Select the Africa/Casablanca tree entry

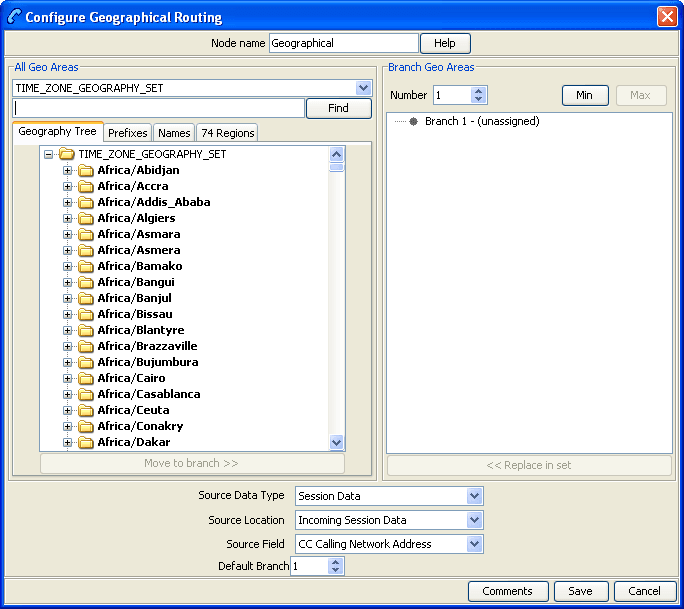pyautogui.click(x=149, y=394)
